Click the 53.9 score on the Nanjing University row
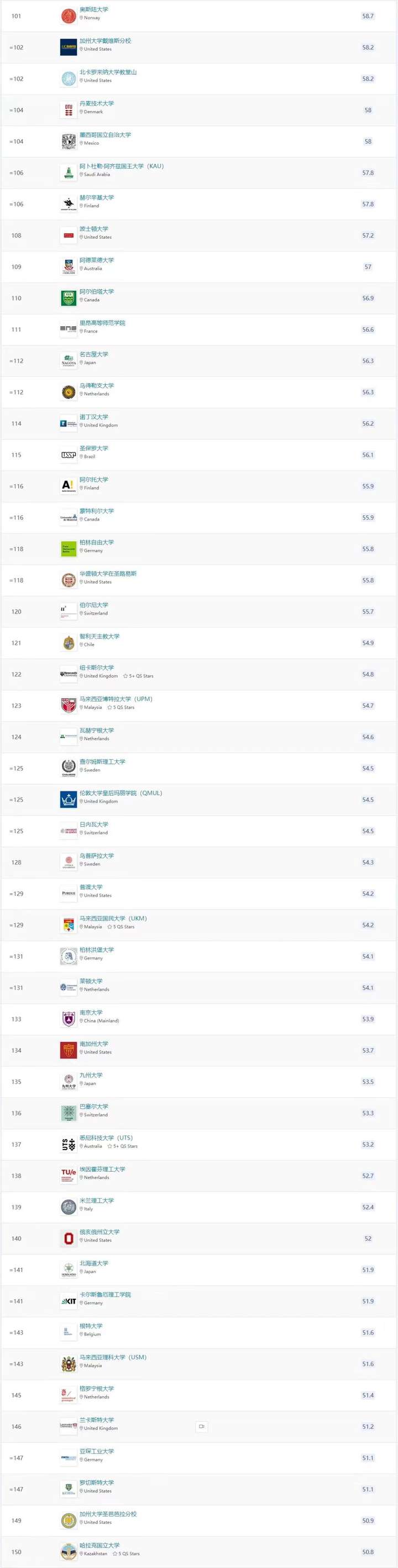Image resolution: width=398 pixels, height=1568 pixels. click(x=368, y=1019)
